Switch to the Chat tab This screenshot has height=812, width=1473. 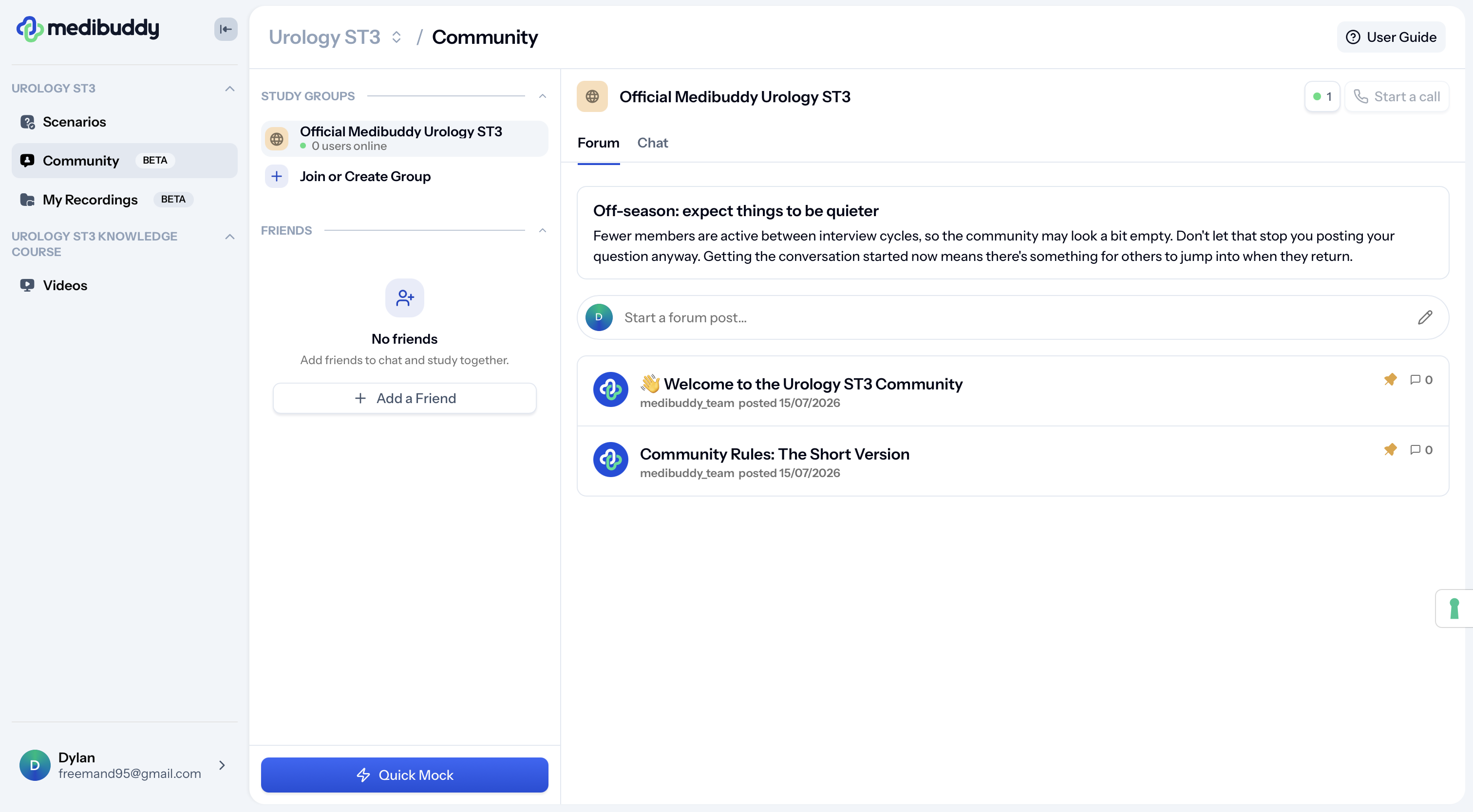[652, 143]
